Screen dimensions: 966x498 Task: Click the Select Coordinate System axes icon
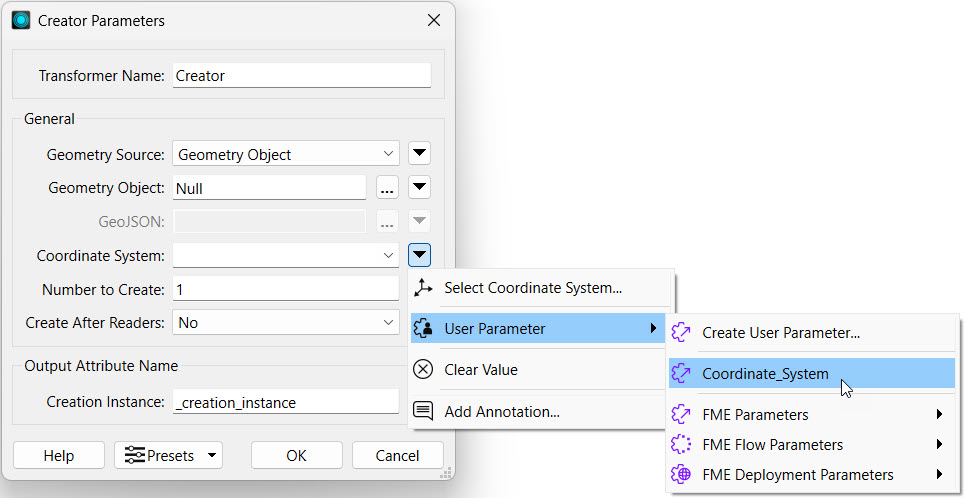(x=424, y=288)
